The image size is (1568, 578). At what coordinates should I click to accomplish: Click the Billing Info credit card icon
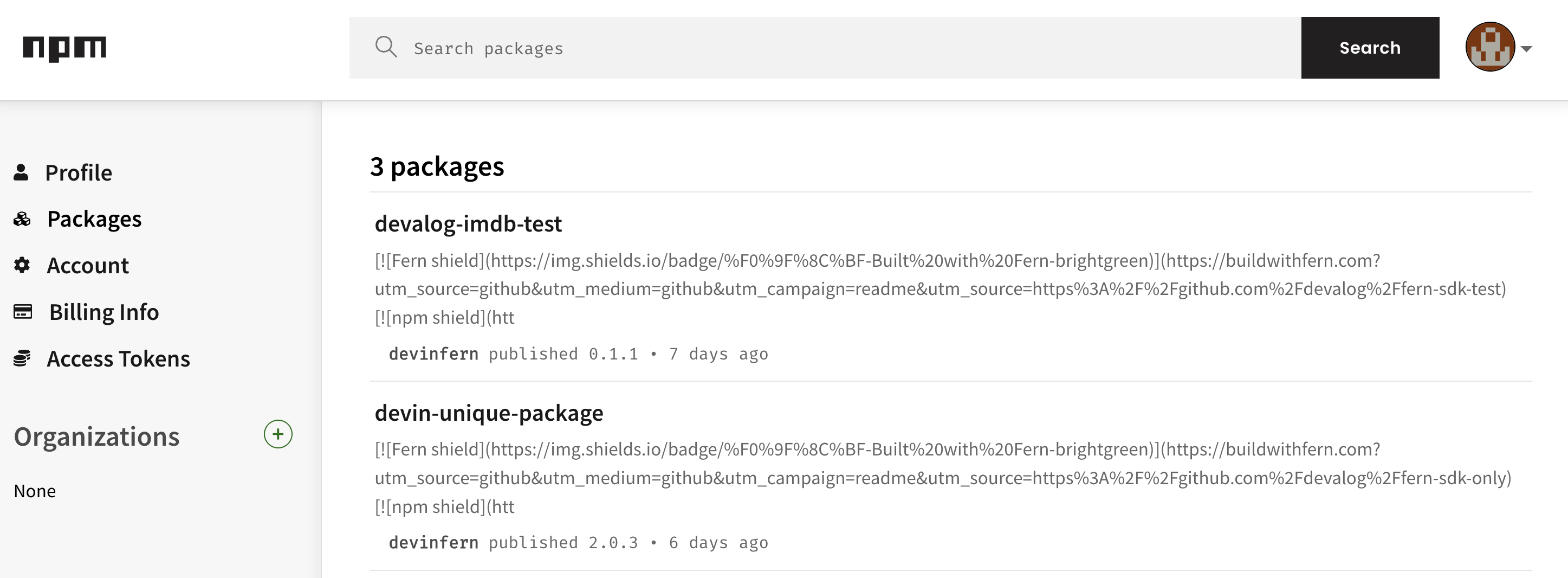(22, 312)
